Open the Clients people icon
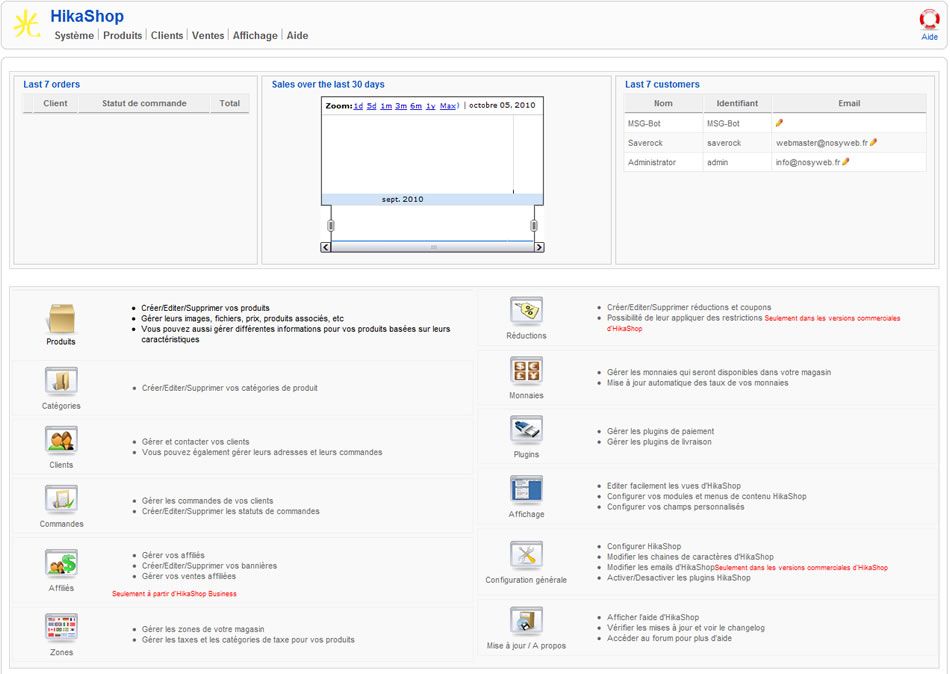The width and height of the screenshot is (950, 674). [61, 440]
